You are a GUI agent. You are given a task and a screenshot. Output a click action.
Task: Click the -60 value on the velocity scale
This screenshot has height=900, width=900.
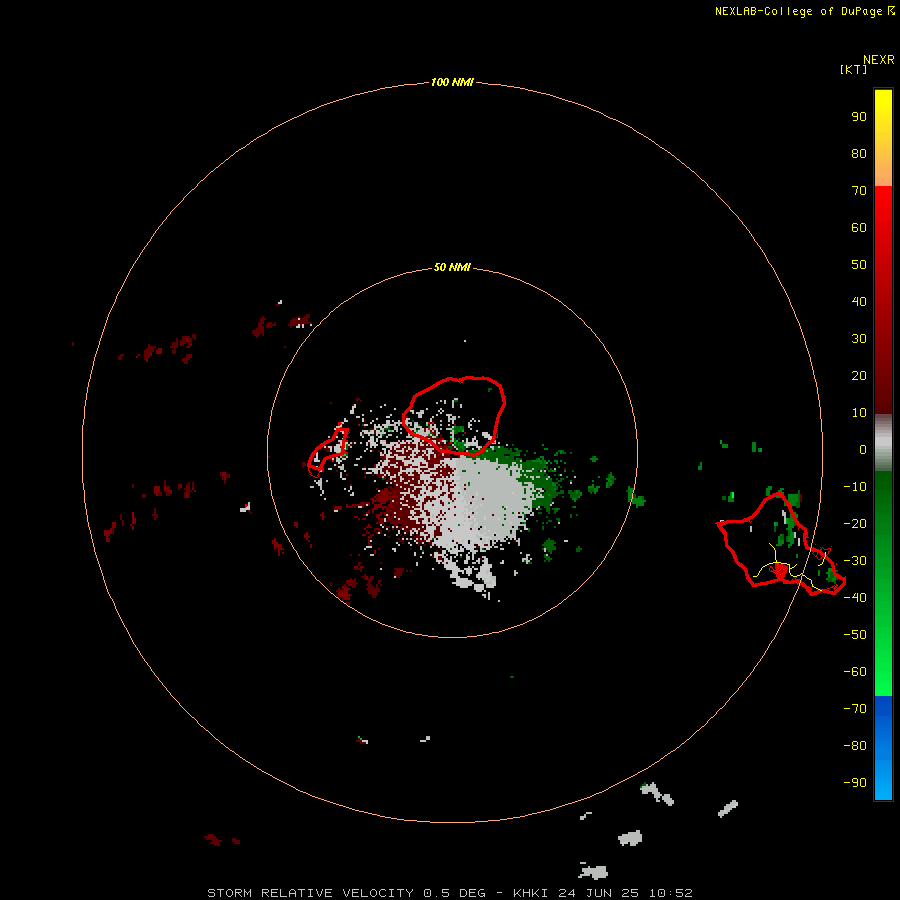855,672
